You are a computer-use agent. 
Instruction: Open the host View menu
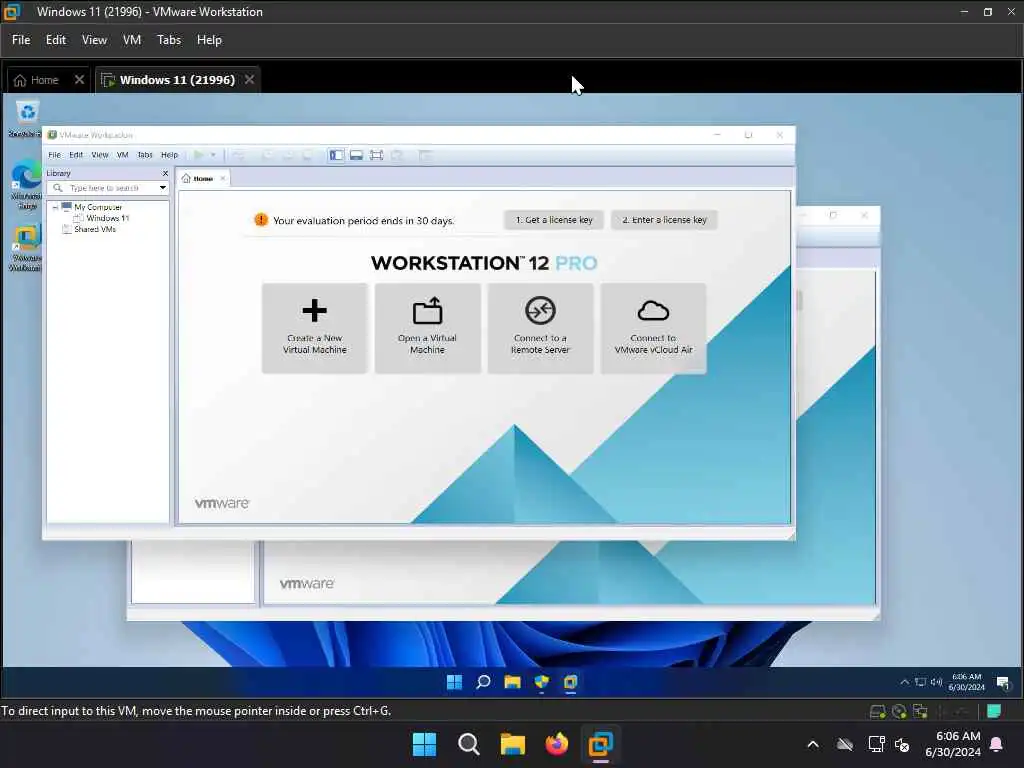coord(94,40)
